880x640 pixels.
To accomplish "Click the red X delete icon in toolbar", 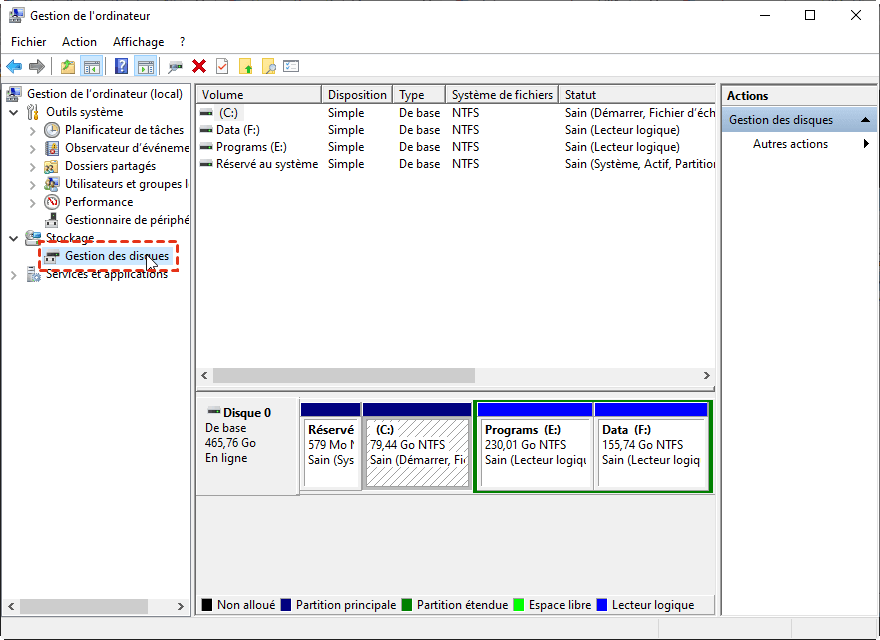I will (199, 66).
